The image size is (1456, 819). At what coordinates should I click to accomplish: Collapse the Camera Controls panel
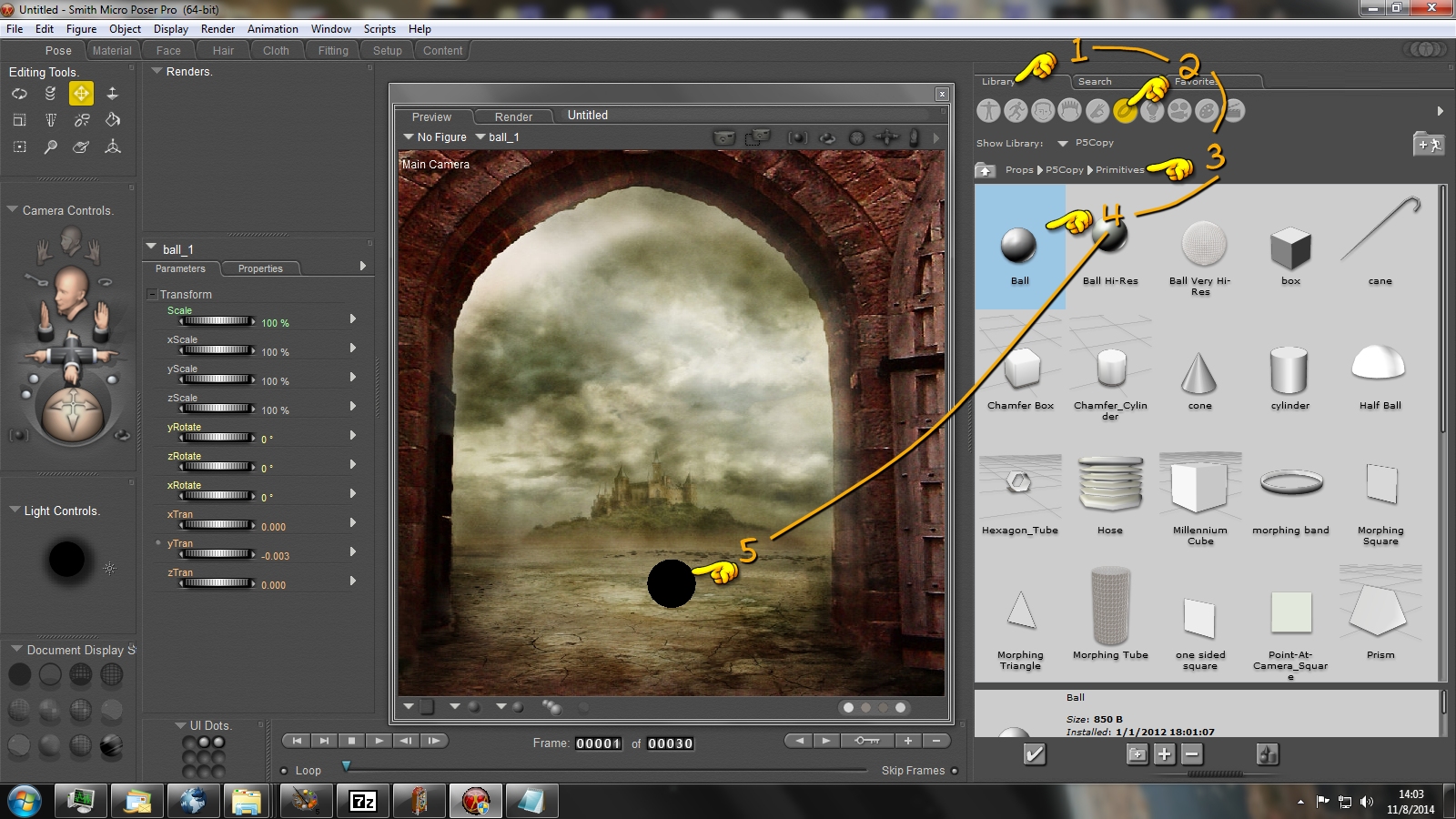coord(13,210)
